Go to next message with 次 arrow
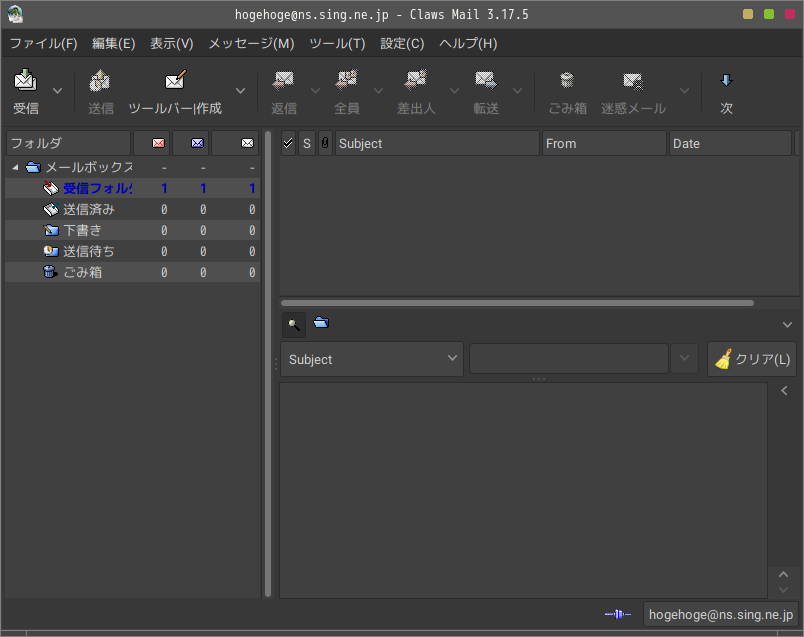804x637 pixels. click(727, 80)
